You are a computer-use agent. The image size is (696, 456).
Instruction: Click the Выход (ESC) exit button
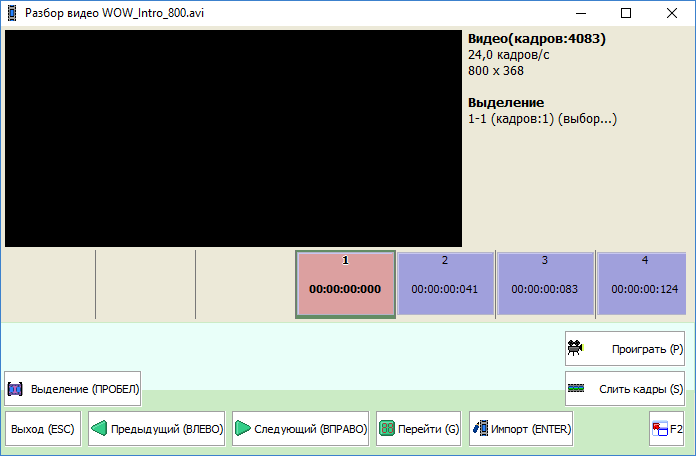coord(43,429)
